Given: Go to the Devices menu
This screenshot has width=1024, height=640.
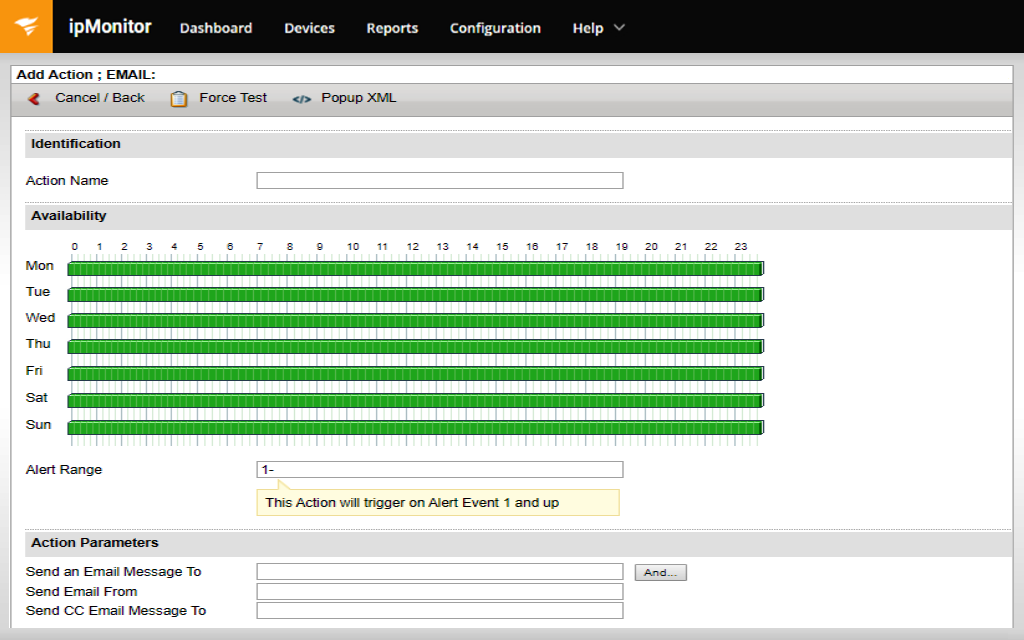Looking at the screenshot, I should [x=309, y=28].
